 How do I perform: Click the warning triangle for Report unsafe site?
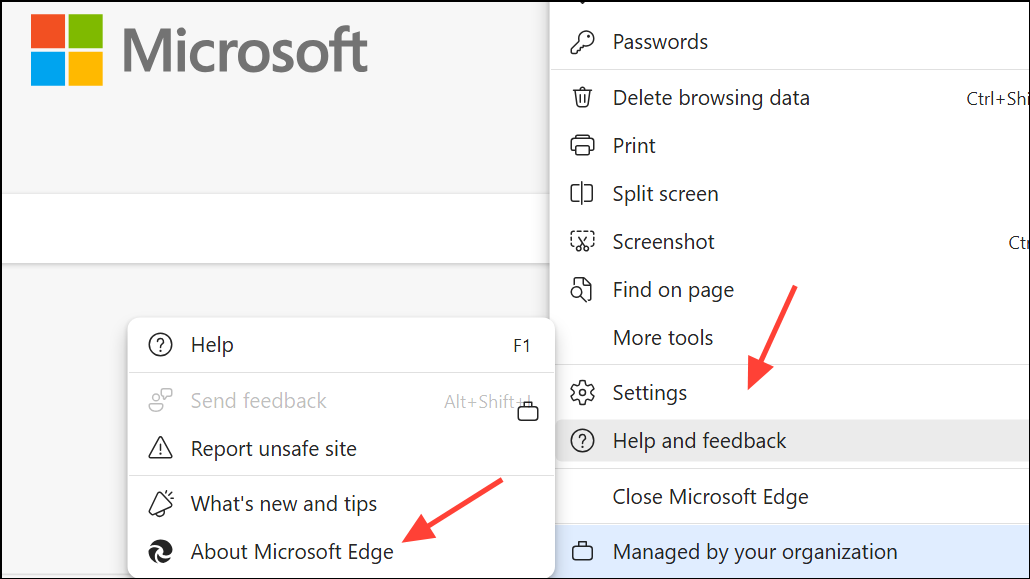[x=160, y=449]
